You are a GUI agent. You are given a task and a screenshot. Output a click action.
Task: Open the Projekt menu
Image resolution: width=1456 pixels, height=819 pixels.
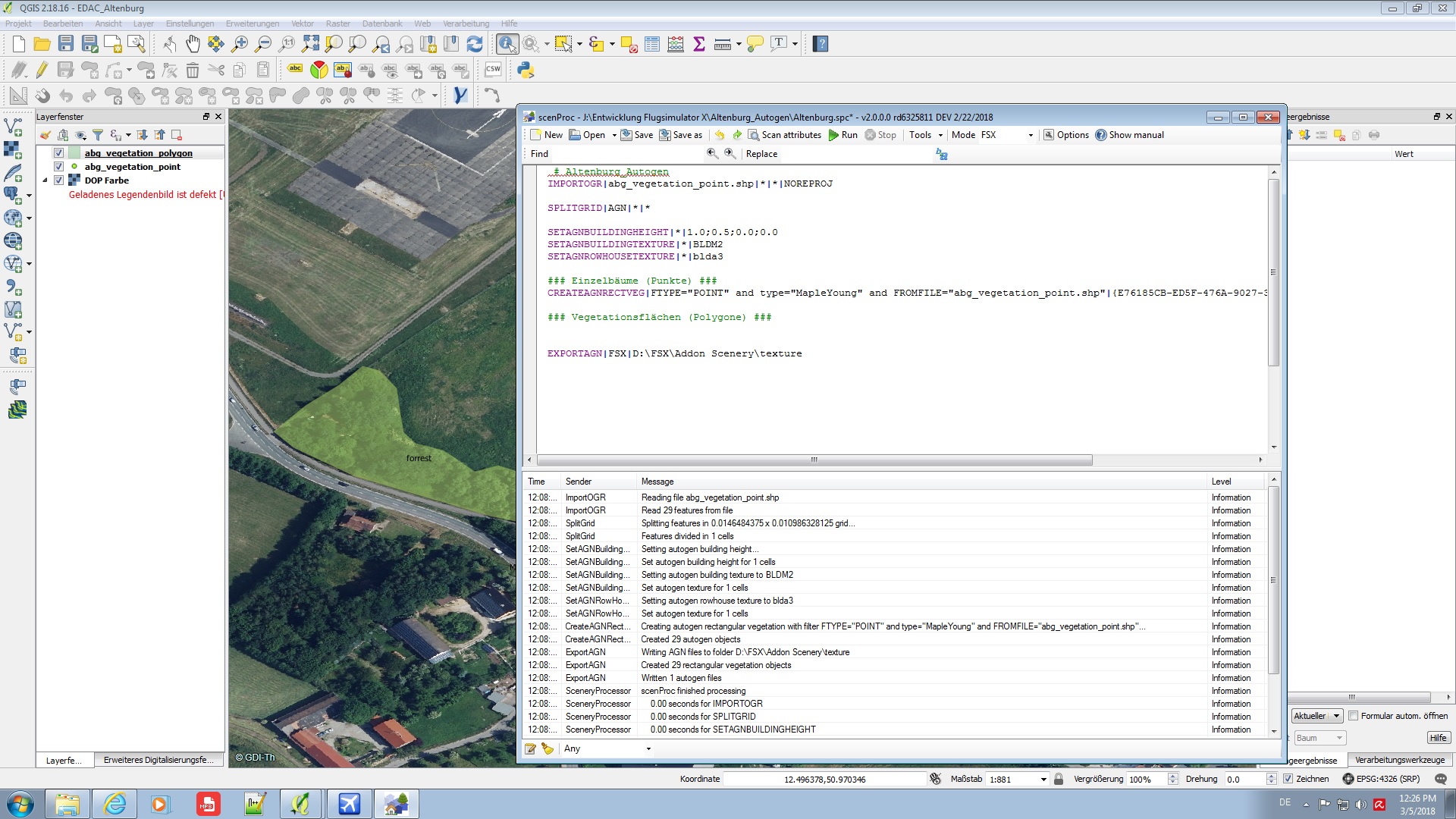click(x=18, y=24)
